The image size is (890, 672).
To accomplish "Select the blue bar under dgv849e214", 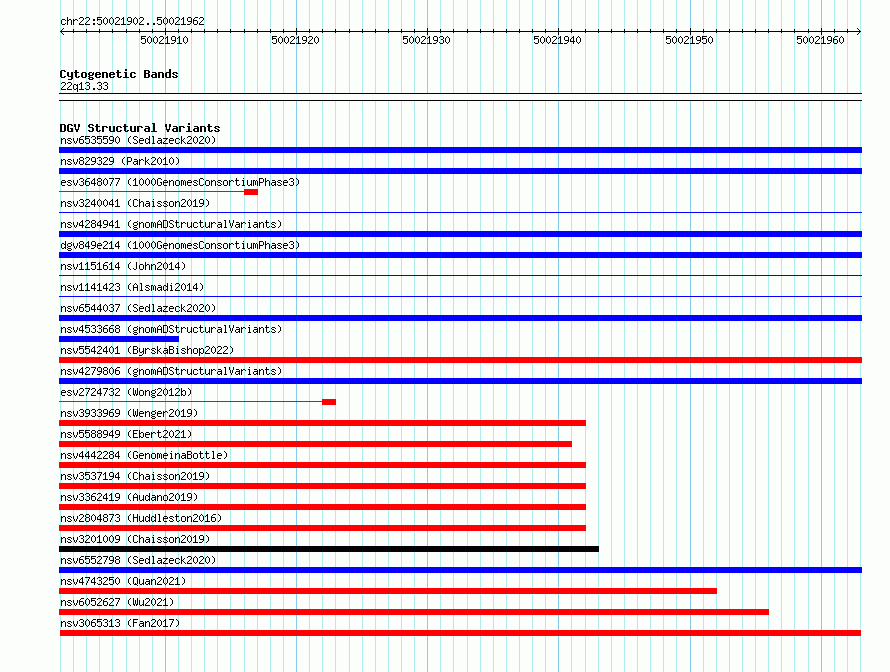I will (x=460, y=255).
